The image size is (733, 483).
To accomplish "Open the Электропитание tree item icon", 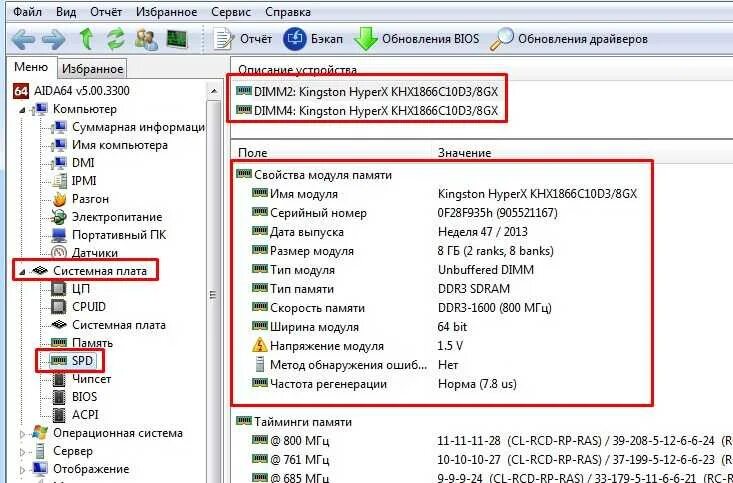I will coord(59,217).
